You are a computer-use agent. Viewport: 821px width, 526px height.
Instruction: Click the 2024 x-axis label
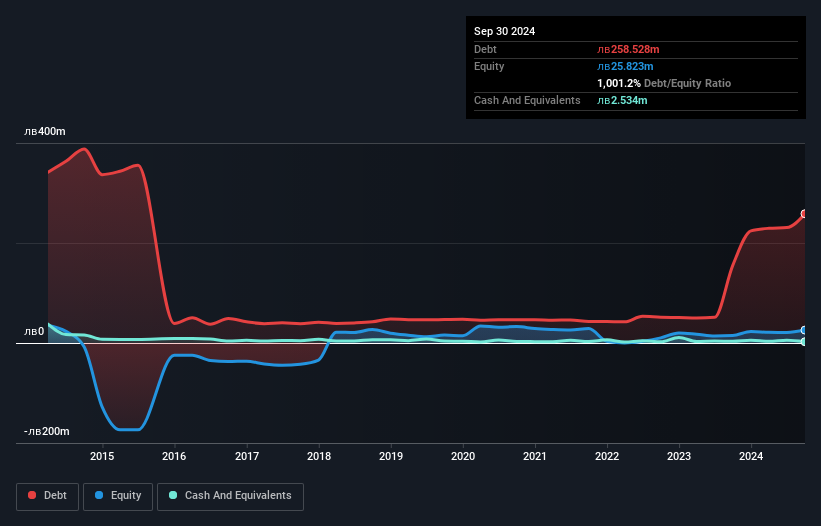(x=751, y=456)
